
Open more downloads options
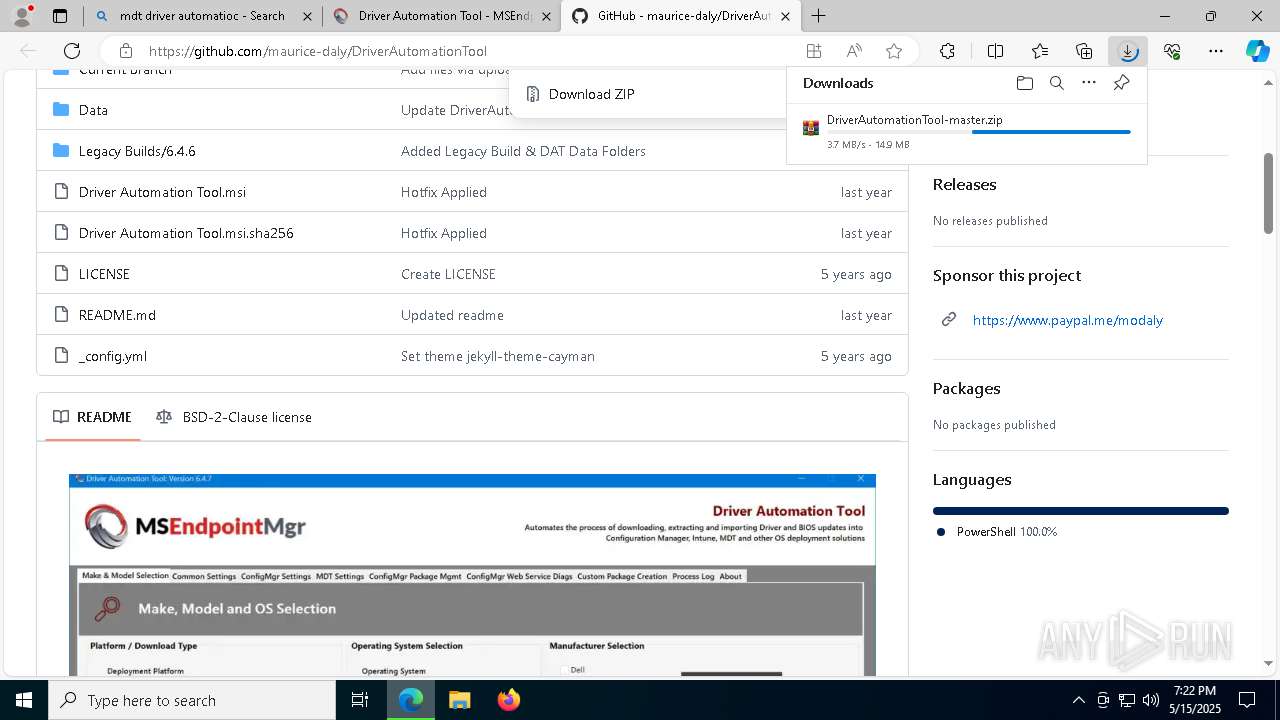pos(1089,83)
